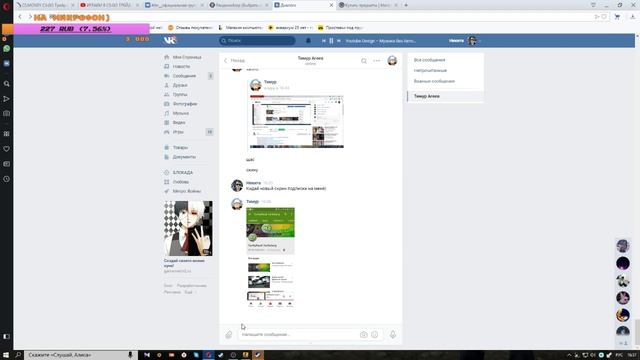Open the green mobile screenshot sent by Тимур

(270, 257)
